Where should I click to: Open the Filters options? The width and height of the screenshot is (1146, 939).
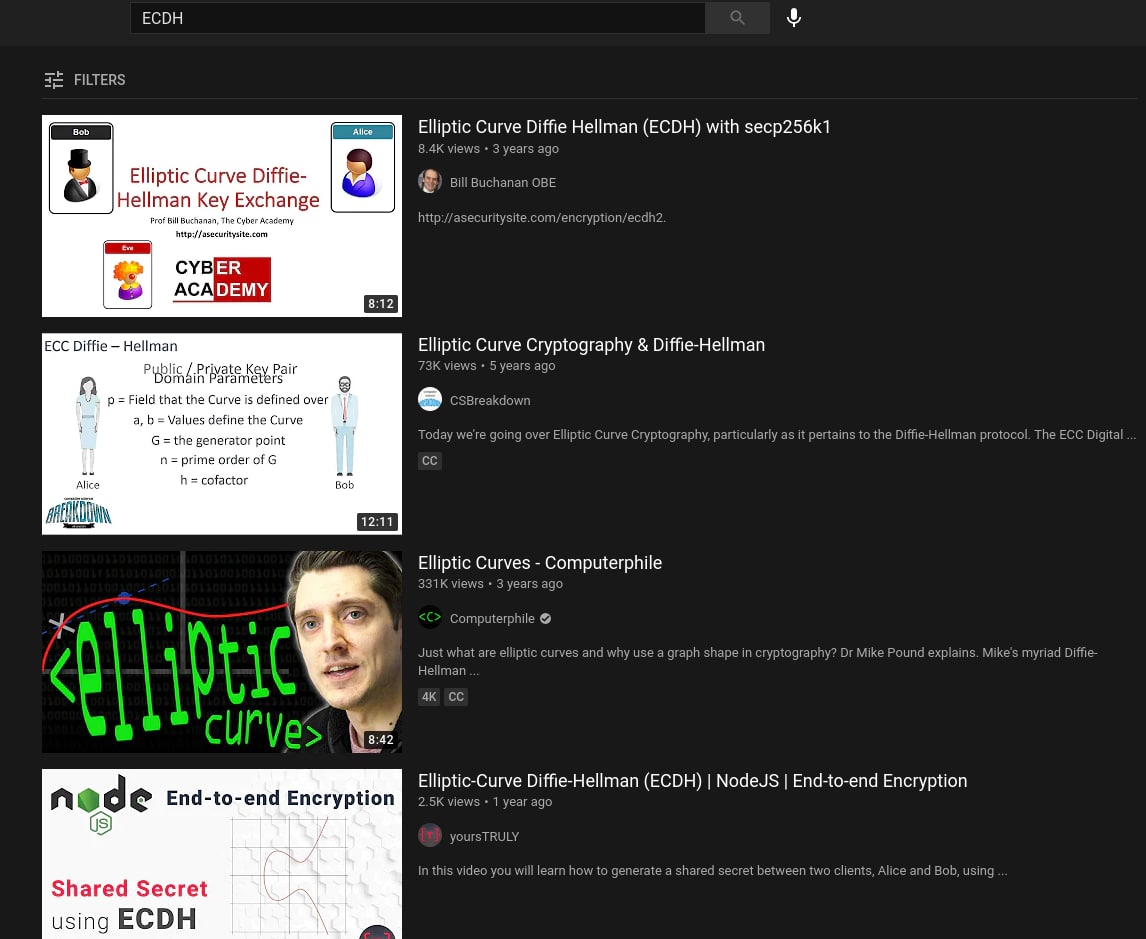coord(85,80)
